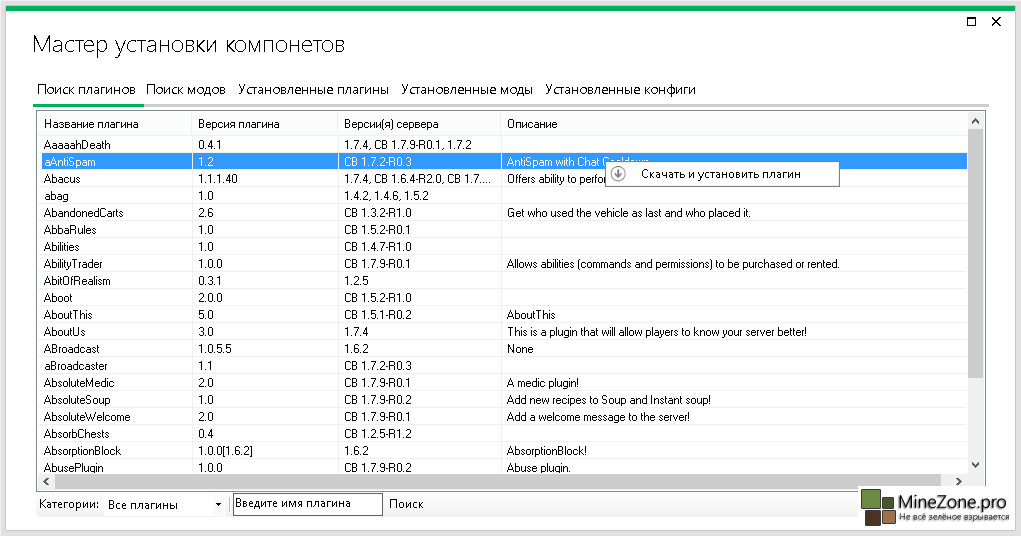The height and width of the screenshot is (536, 1021).
Task: Click the 'Версия(я) сервера' column header
Action: pos(391,124)
